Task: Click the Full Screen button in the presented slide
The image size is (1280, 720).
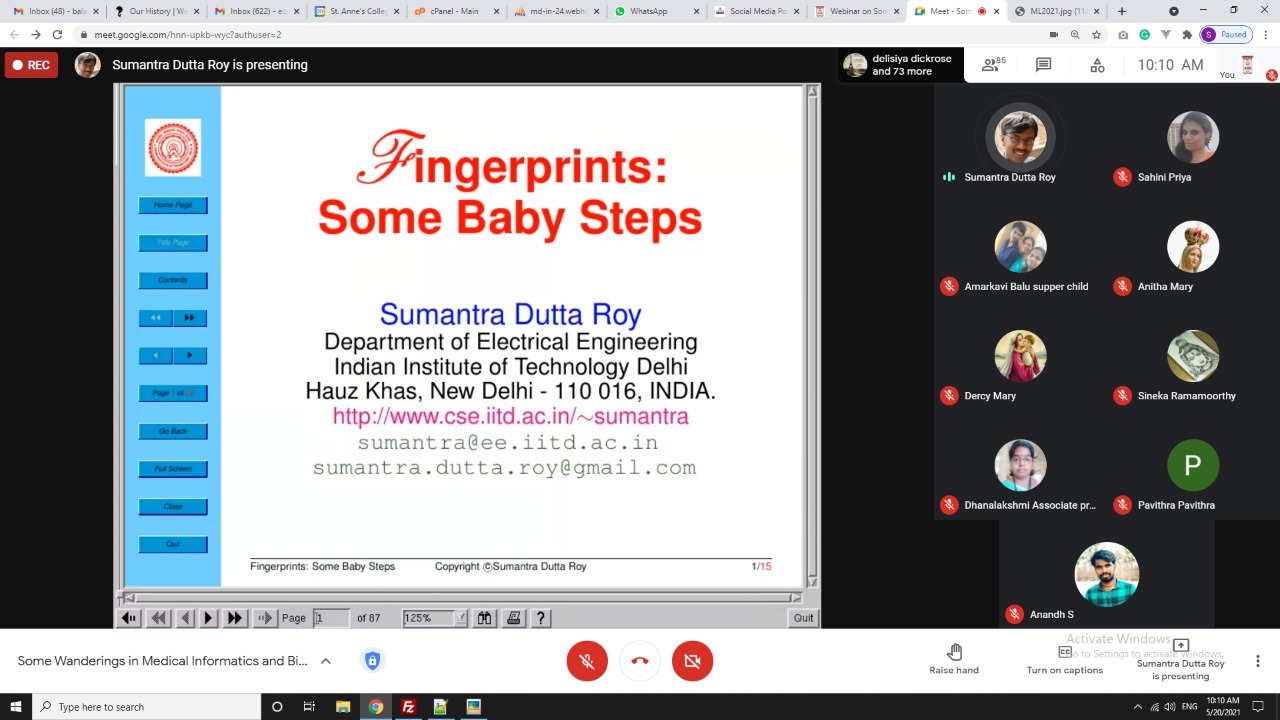Action: 173,469
